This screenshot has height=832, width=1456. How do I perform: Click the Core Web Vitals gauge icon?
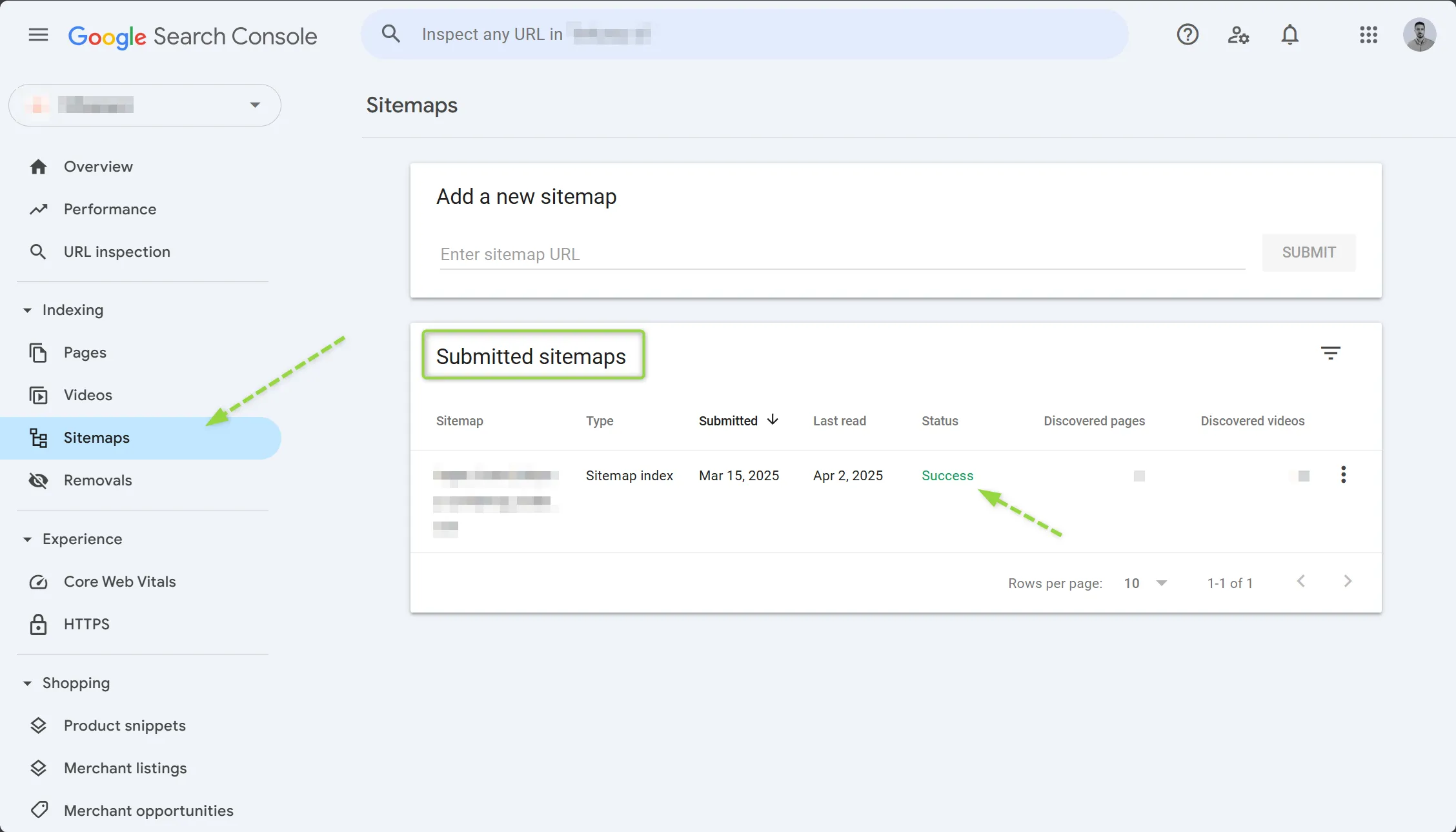point(39,582)
